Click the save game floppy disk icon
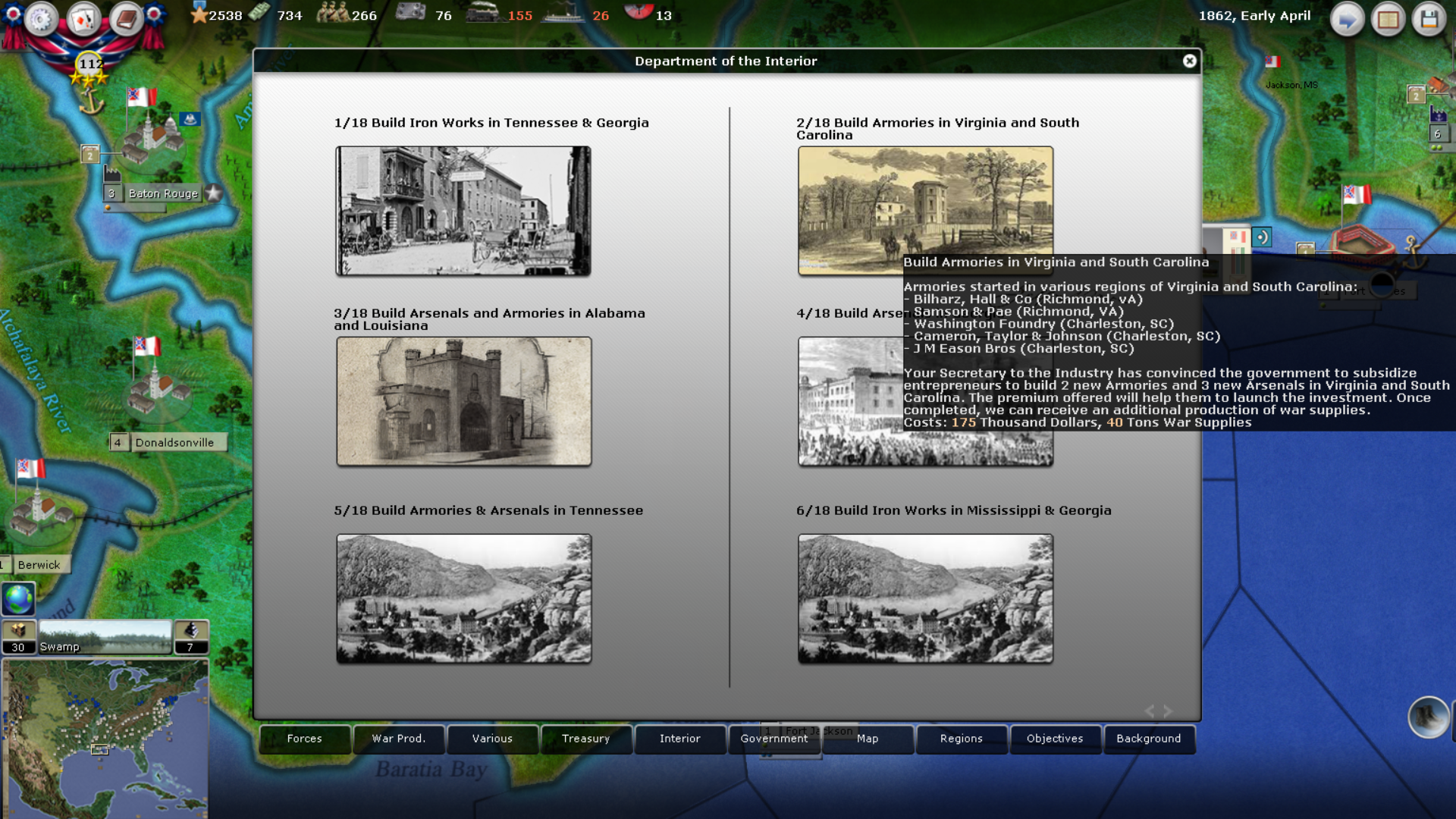 click(1429, 20)
